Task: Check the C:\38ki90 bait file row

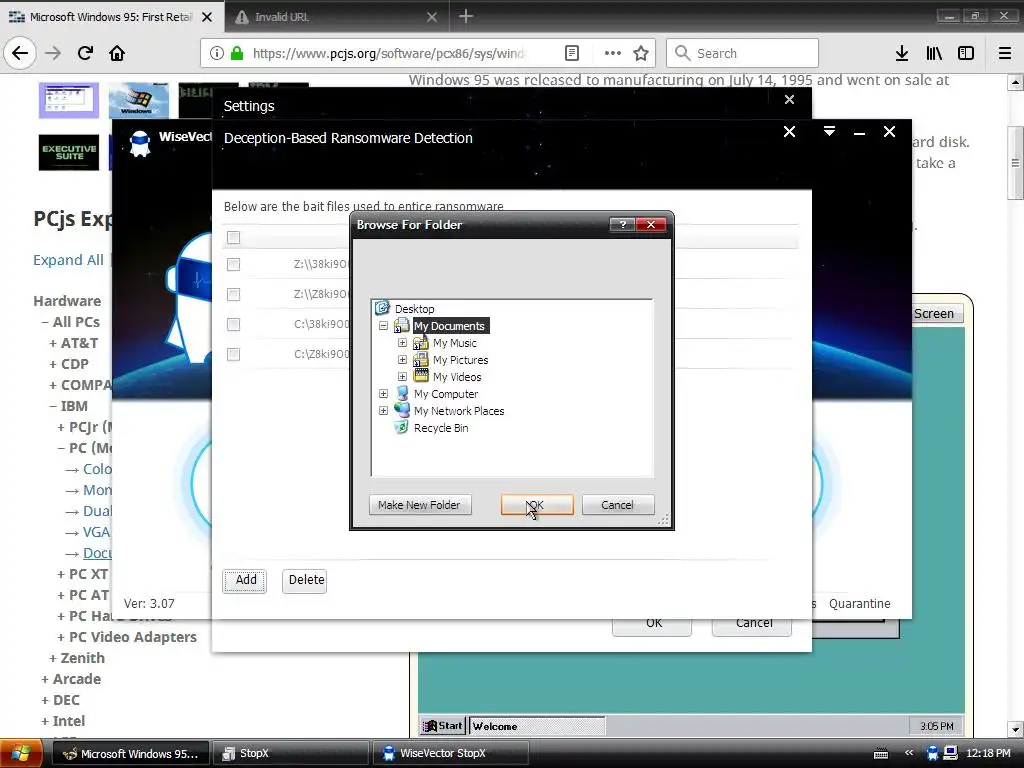Action: [233, 324]
